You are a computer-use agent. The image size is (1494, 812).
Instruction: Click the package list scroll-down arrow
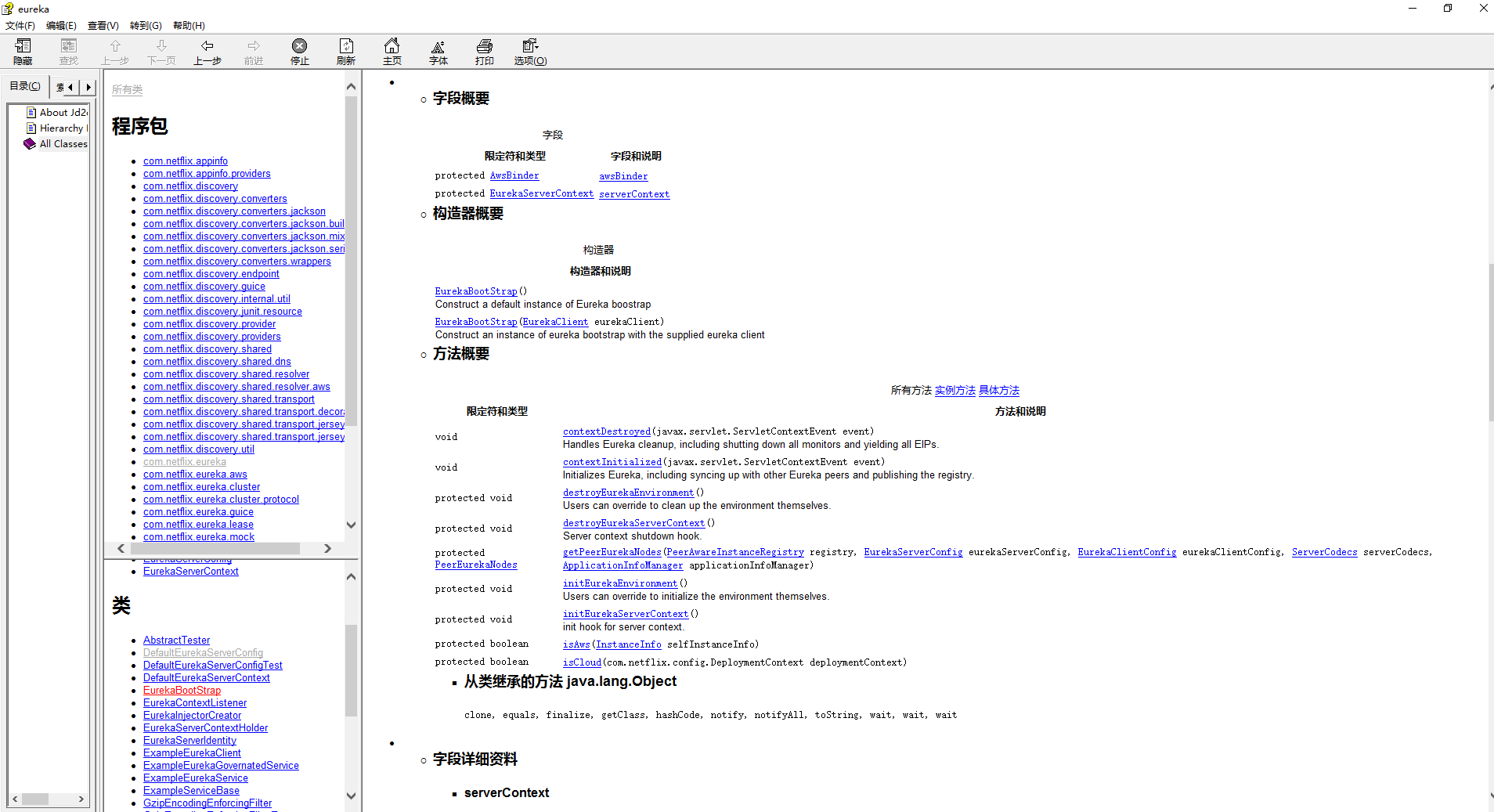pos(351,525)
